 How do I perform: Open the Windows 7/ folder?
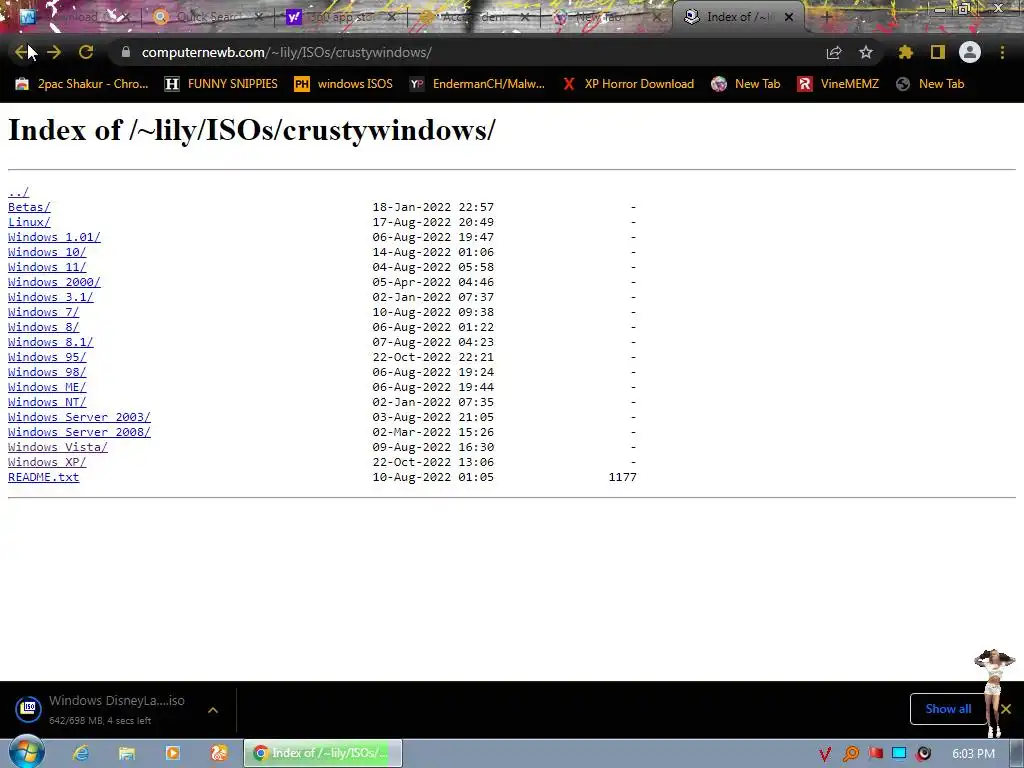point(43,312)
